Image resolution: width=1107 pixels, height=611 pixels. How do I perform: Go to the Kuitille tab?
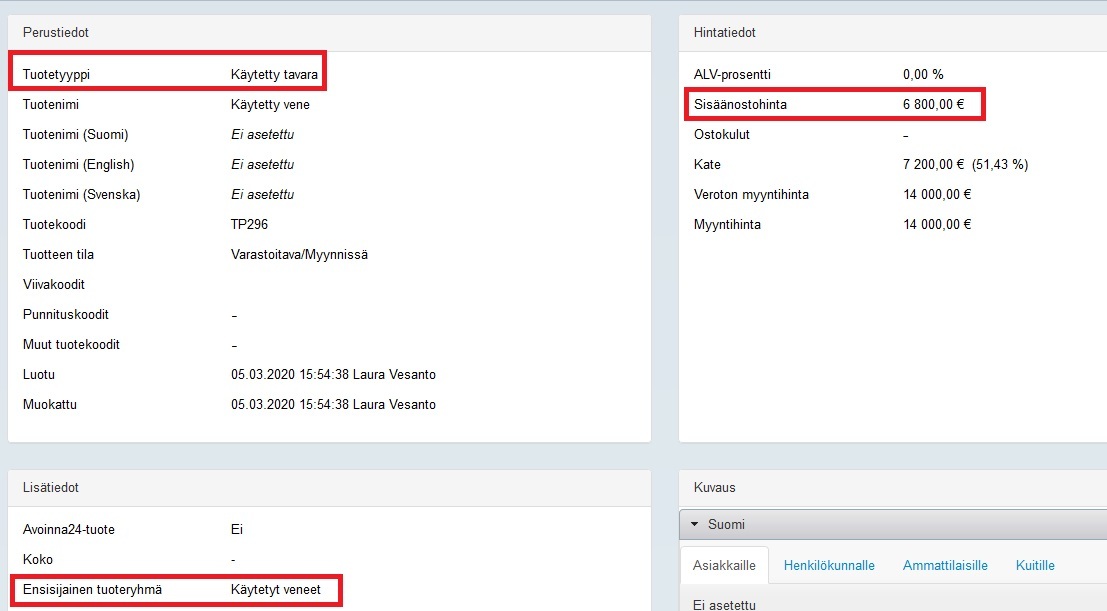[1035, 565]
